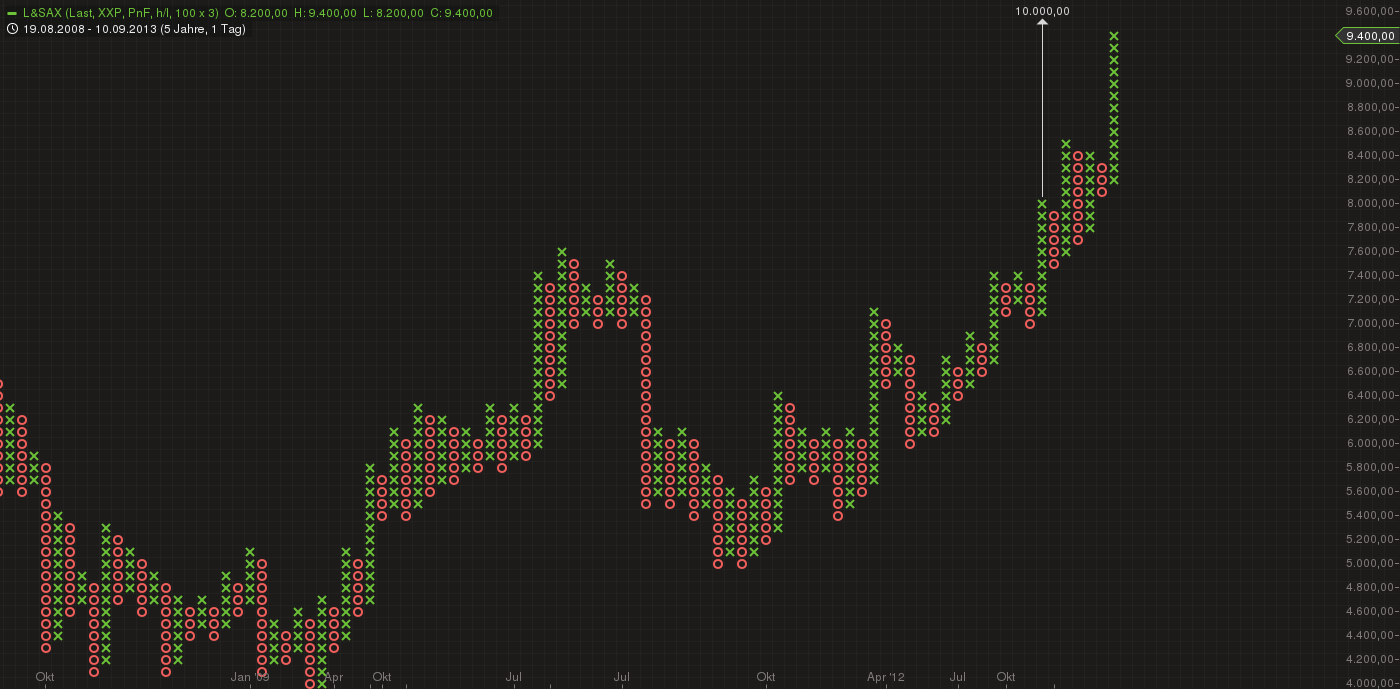Select the 10.000,00 price target label

[x=1042, y=11]
